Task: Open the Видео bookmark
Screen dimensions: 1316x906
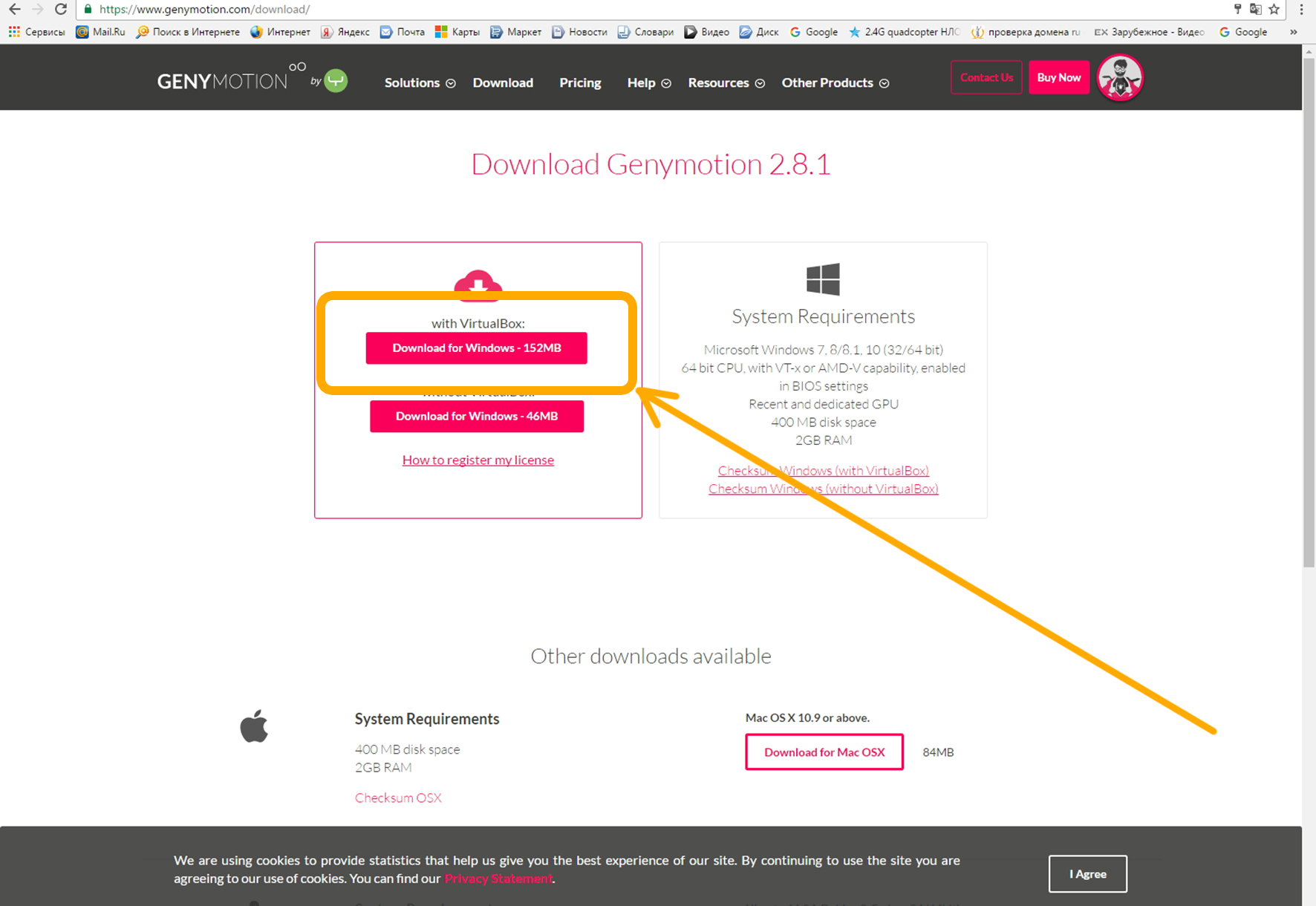Action: [707, 32]
